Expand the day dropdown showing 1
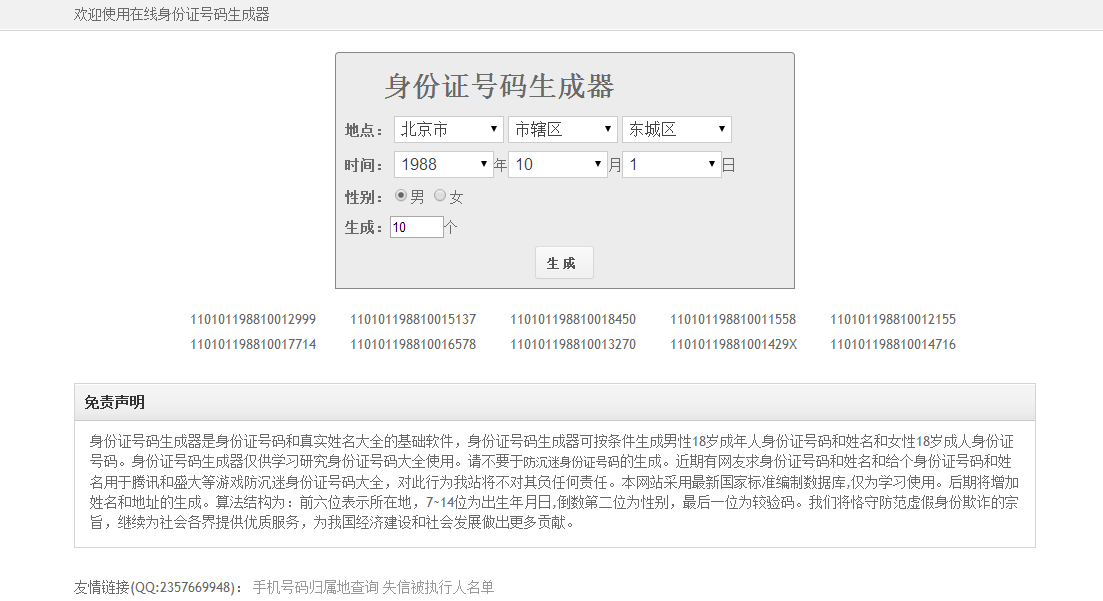 click(x=671, y=165)
